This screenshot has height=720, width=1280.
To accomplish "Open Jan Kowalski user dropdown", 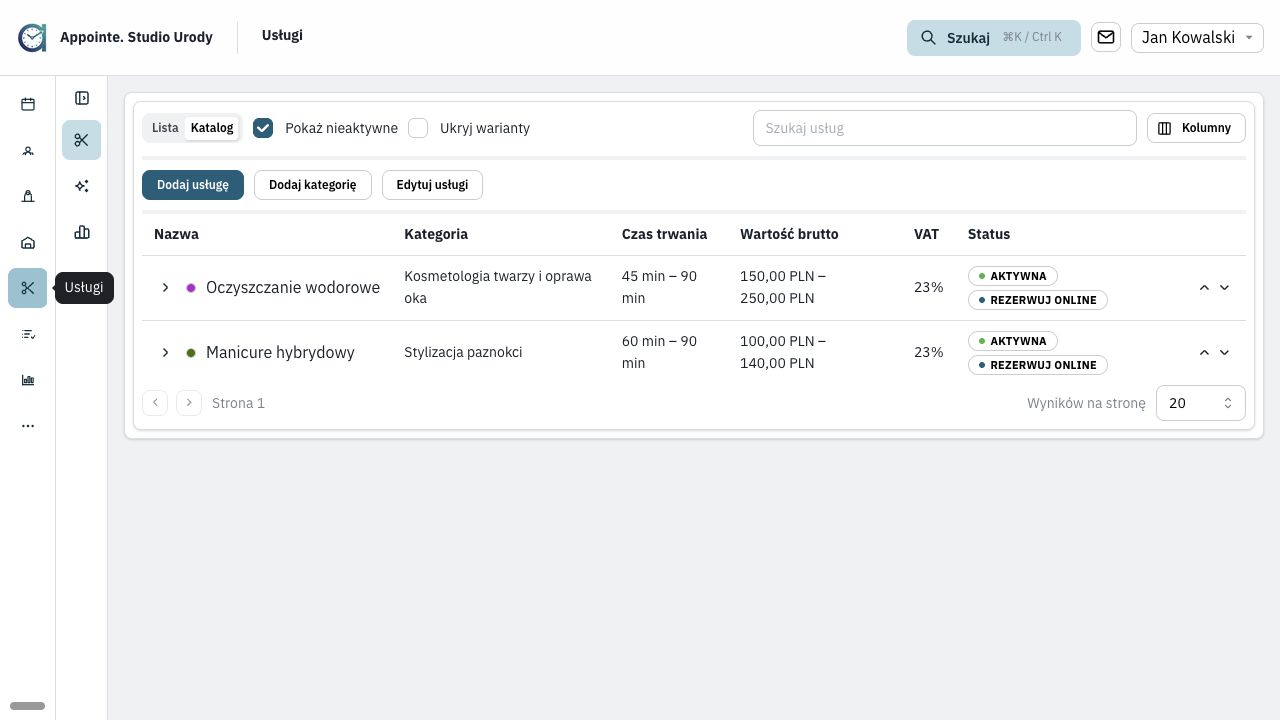I will (x=1197, y=37).
